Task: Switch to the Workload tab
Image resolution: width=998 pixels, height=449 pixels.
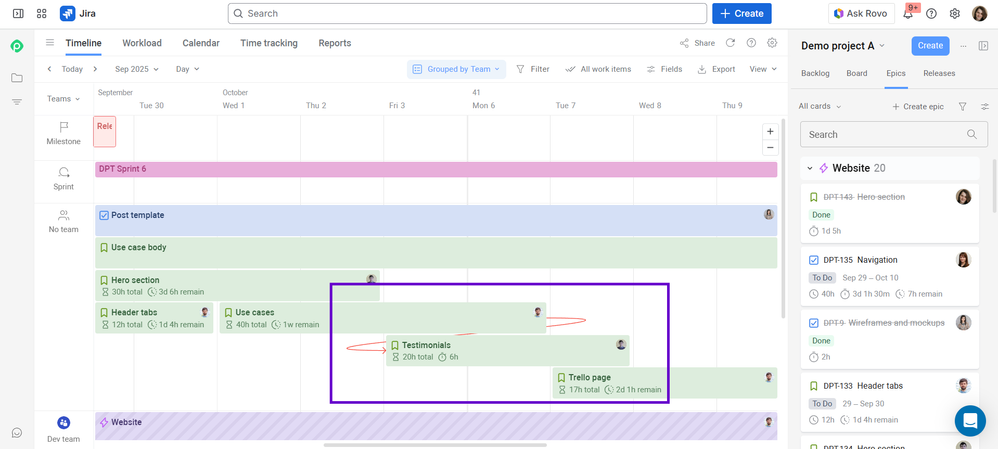Action: [x=142, y=43]
